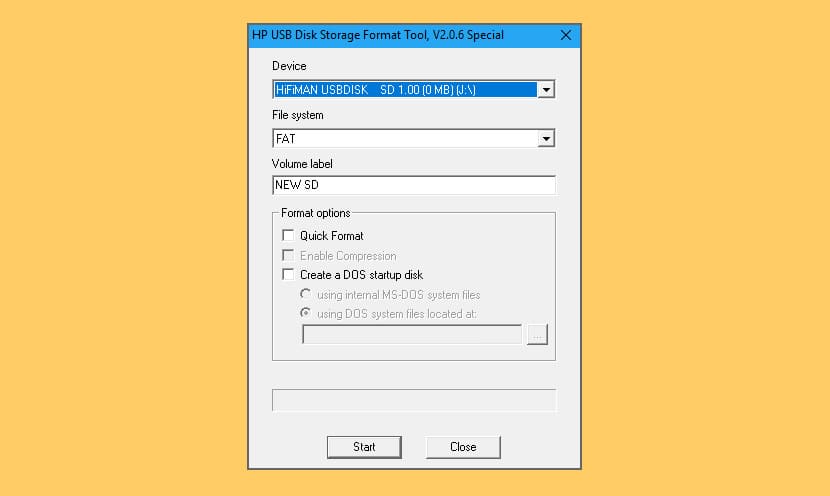The image size is (830, 496).
Task: Expand the Device dropdown arrow
Action: tap(546, 89)
